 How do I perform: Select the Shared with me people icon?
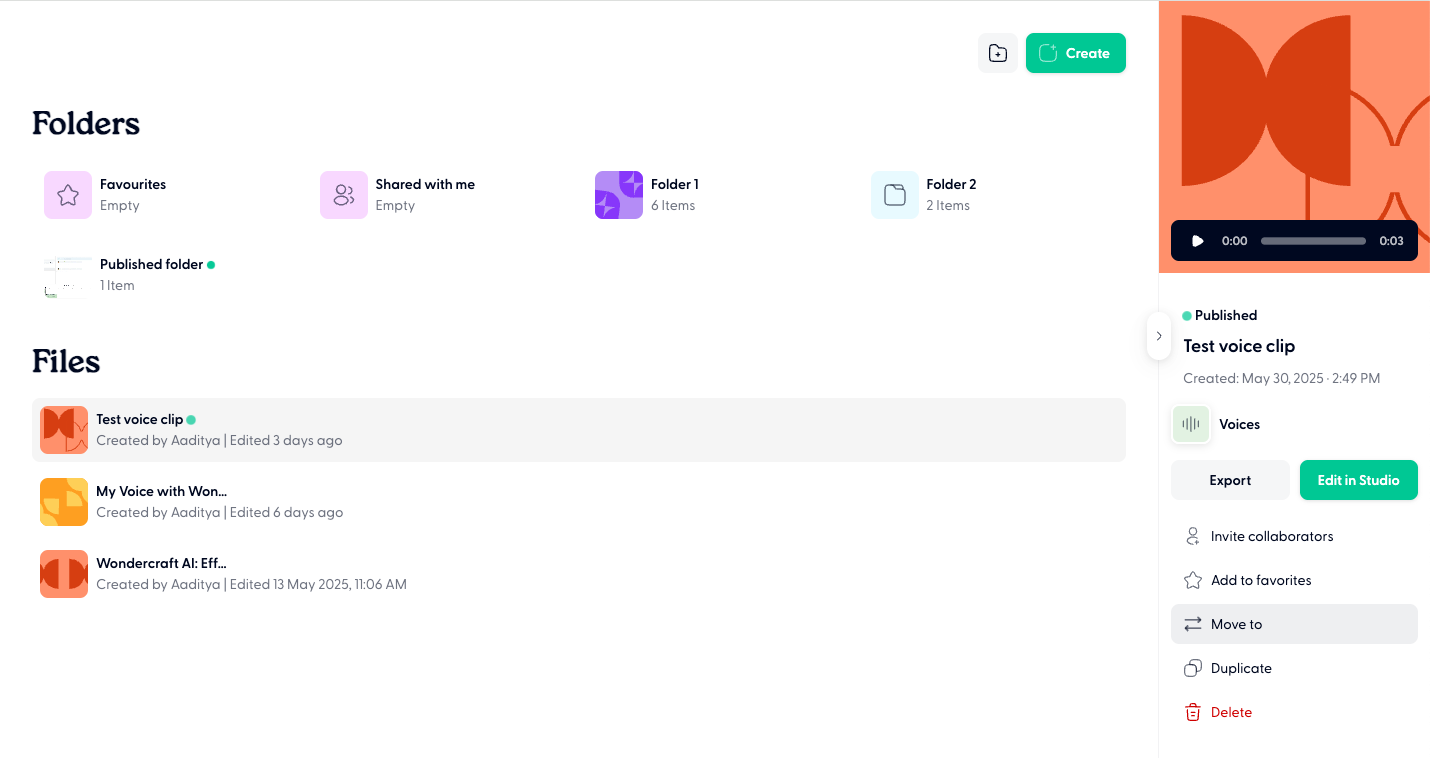tap(343, 195)
